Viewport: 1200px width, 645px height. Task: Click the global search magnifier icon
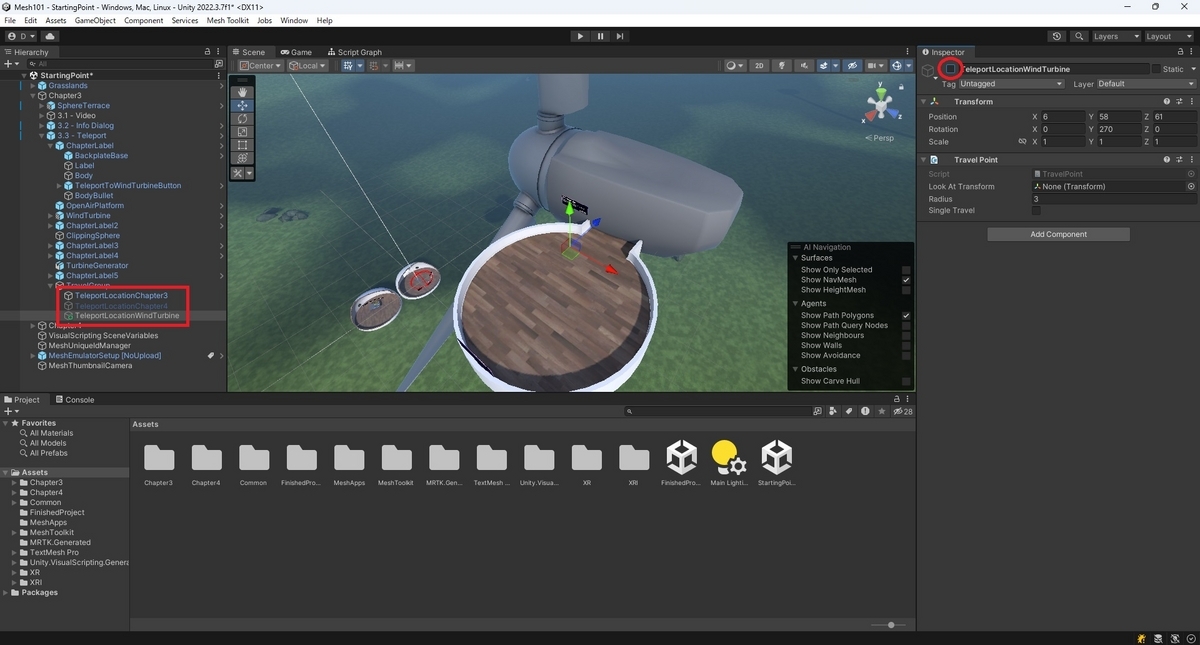click(1079, 36)
